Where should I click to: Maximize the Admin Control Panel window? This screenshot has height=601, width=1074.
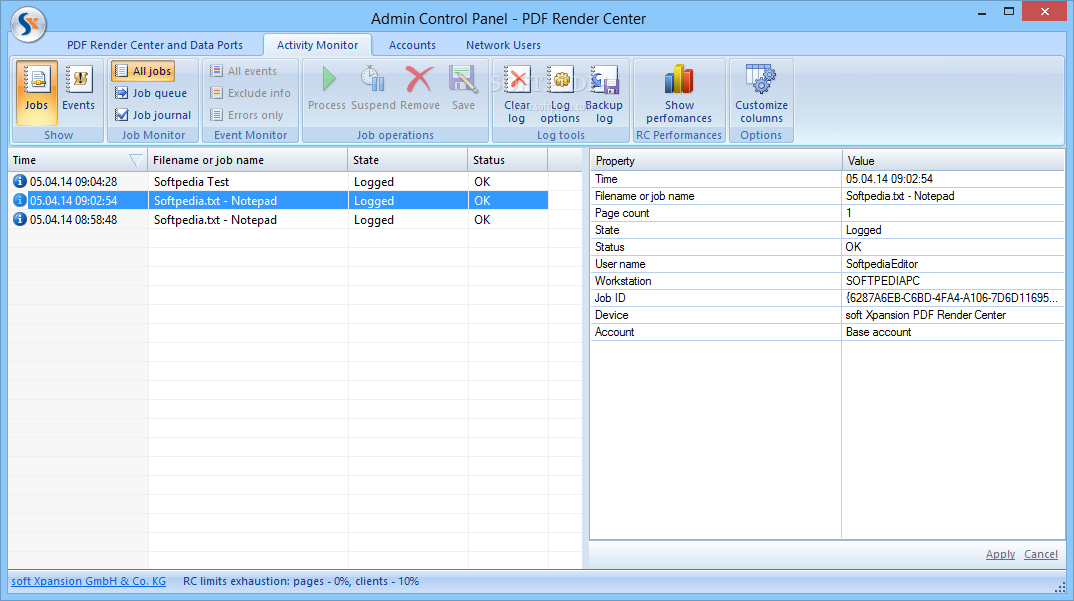(x=1008, y=12)
